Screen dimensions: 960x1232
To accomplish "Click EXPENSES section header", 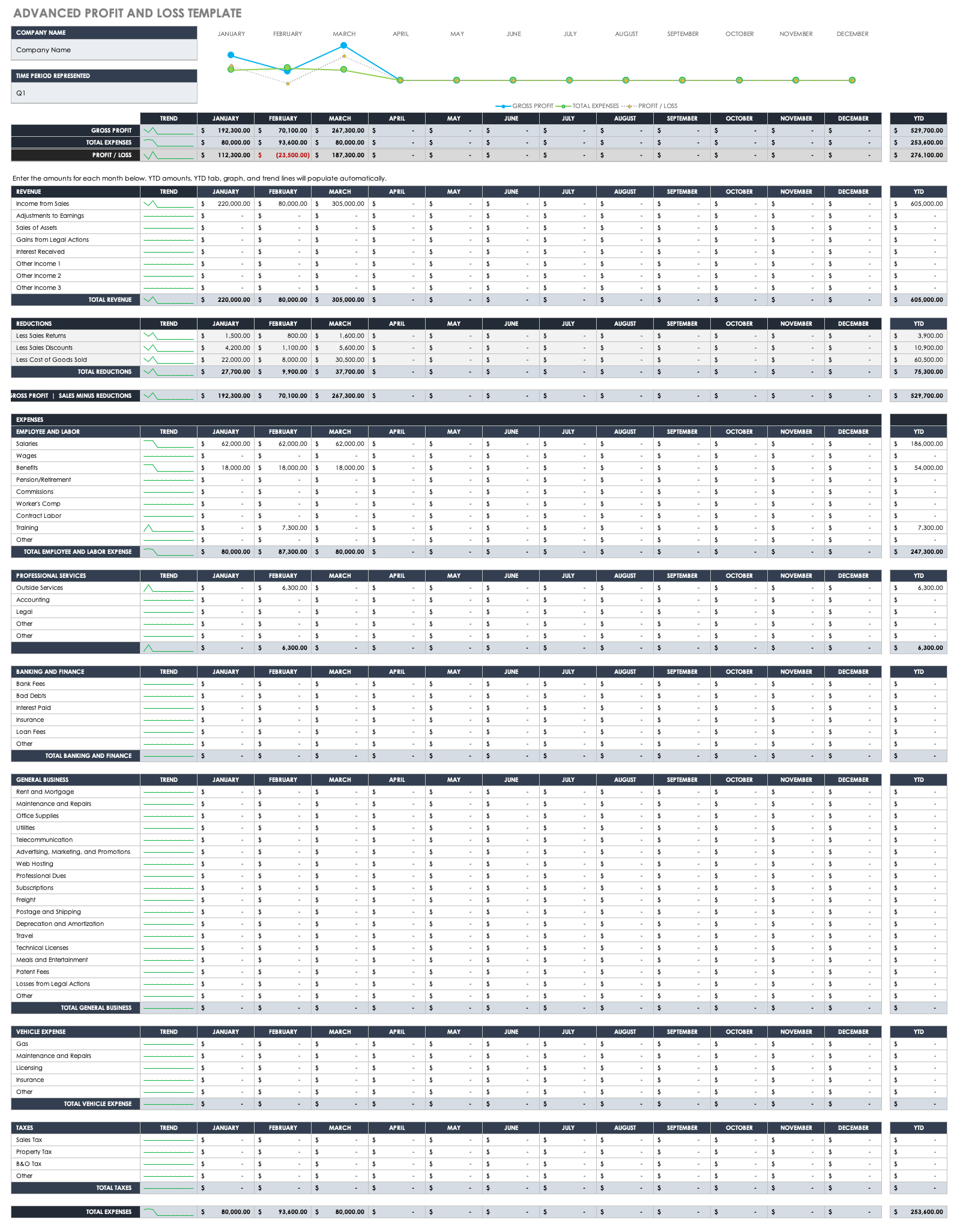I will coord(446,419).
